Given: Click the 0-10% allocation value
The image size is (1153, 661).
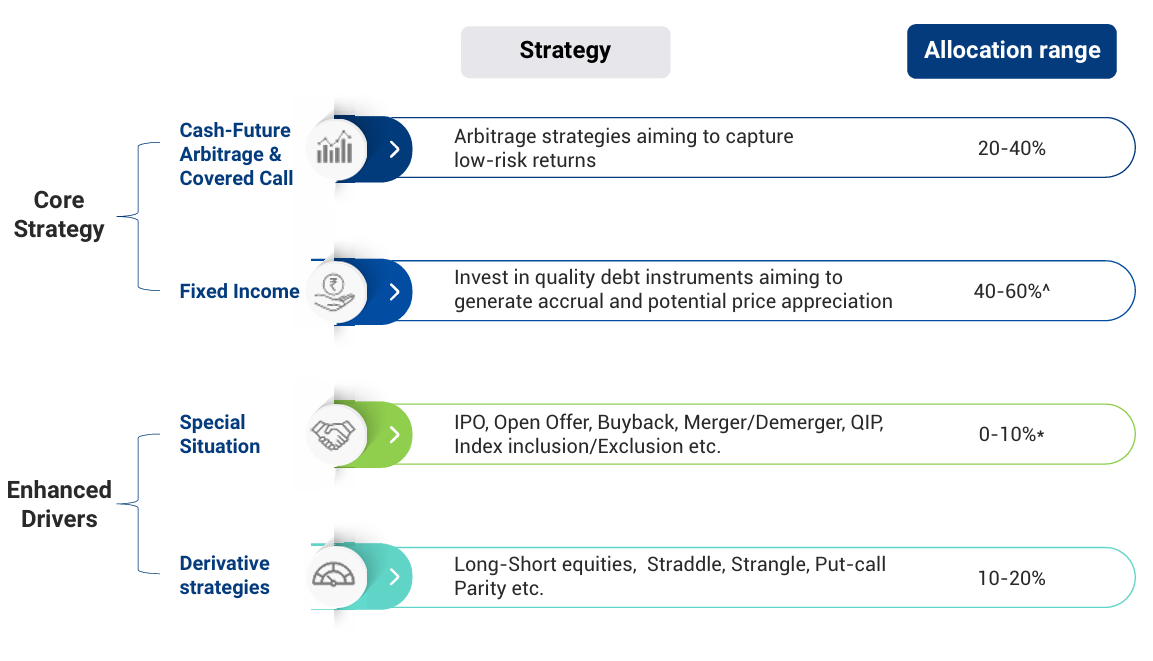Looking at the screenshot, I should [1011, 434].
